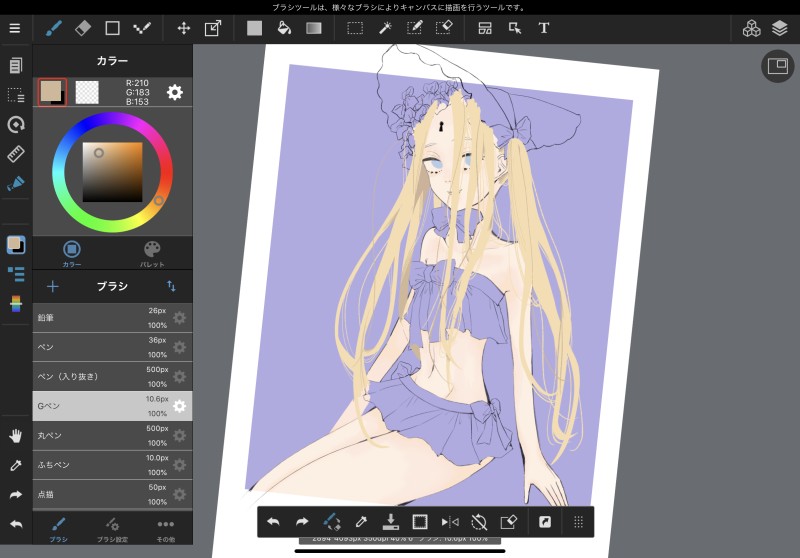Open the その他 bottom tab
This screenshot has width=800, height=558.
coord(166,529)
